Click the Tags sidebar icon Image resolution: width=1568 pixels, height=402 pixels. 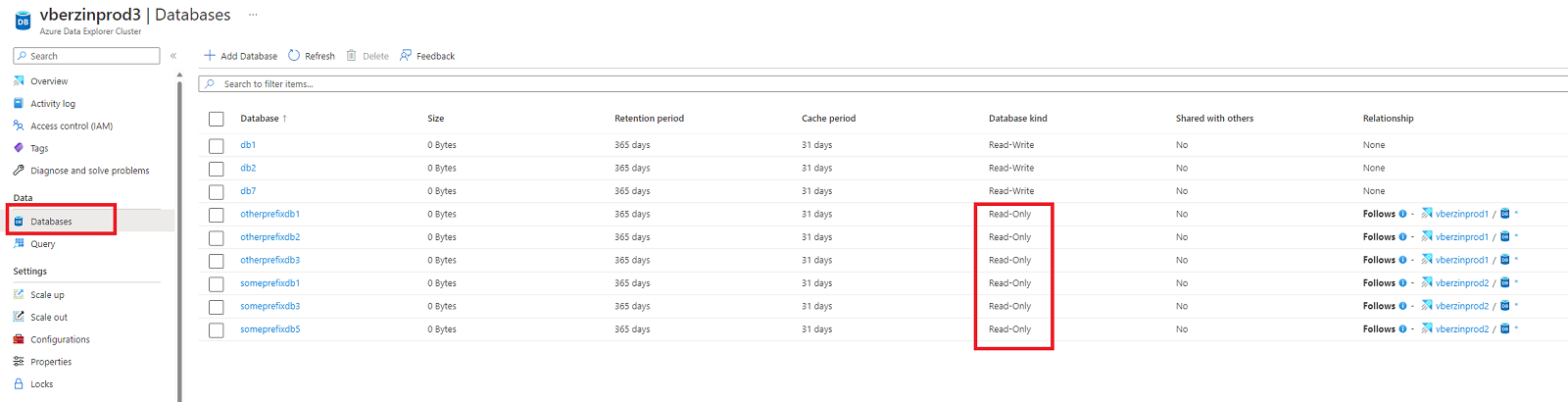click(x=19, y=148)
